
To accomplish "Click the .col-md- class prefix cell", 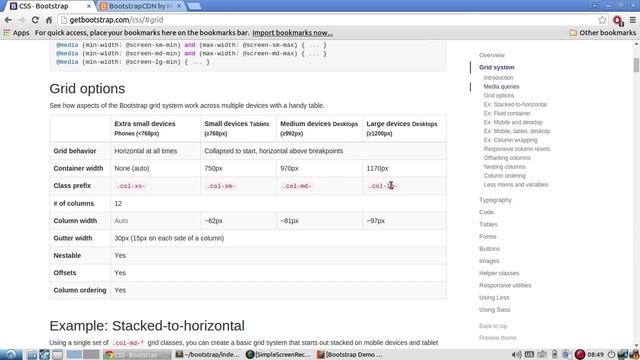I will click(x=297, y=186).
